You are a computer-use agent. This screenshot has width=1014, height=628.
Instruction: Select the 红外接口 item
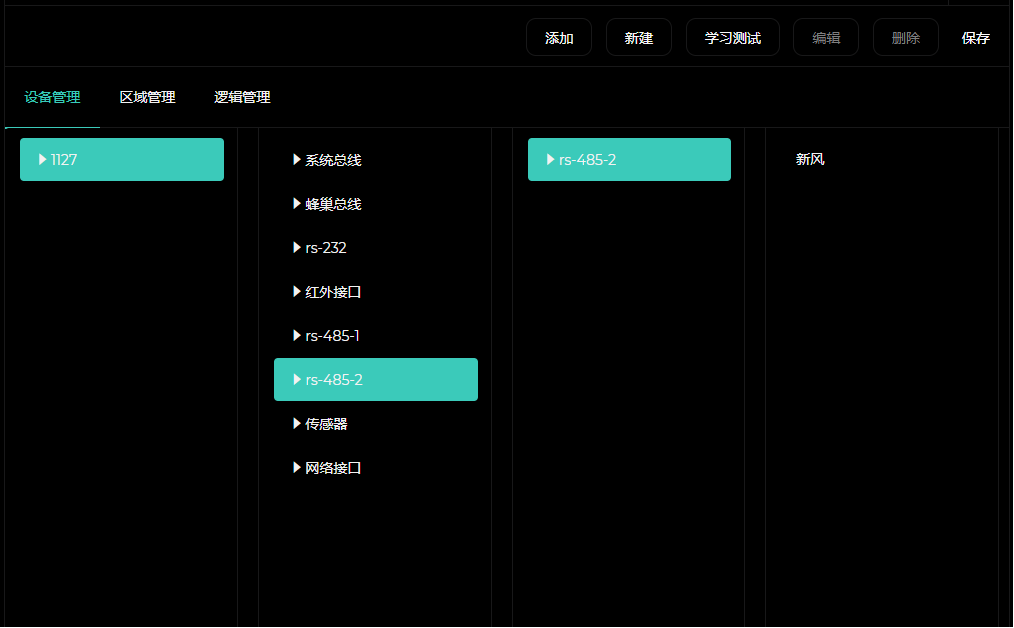(x=376, y=291)
